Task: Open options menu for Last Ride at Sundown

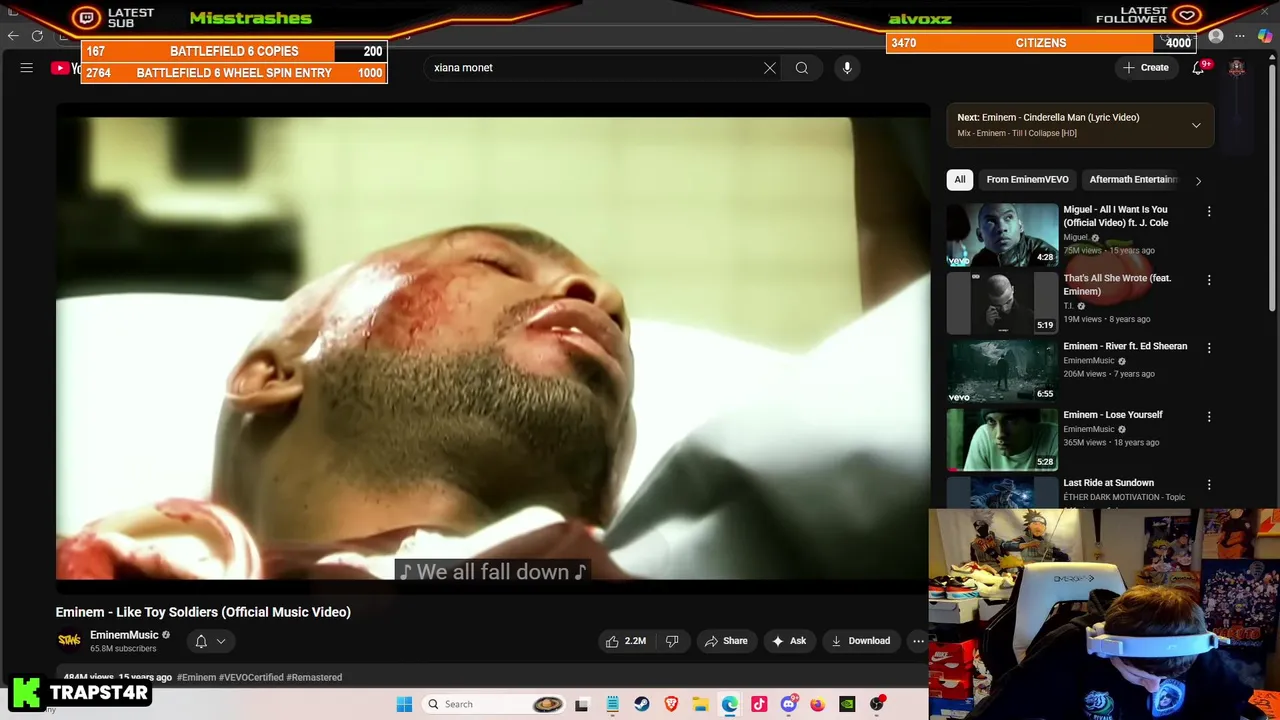Action: pos(1209,484)
